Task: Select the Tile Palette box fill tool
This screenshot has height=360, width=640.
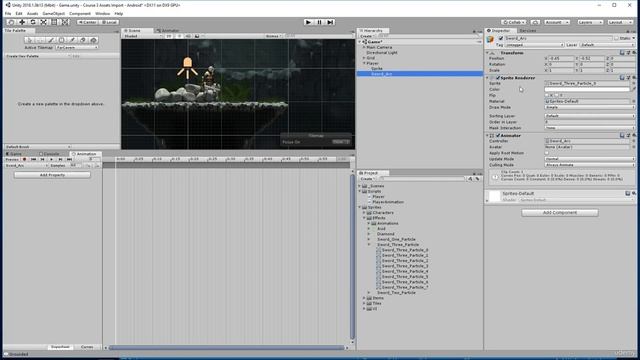Action: (x=61, y=40)
